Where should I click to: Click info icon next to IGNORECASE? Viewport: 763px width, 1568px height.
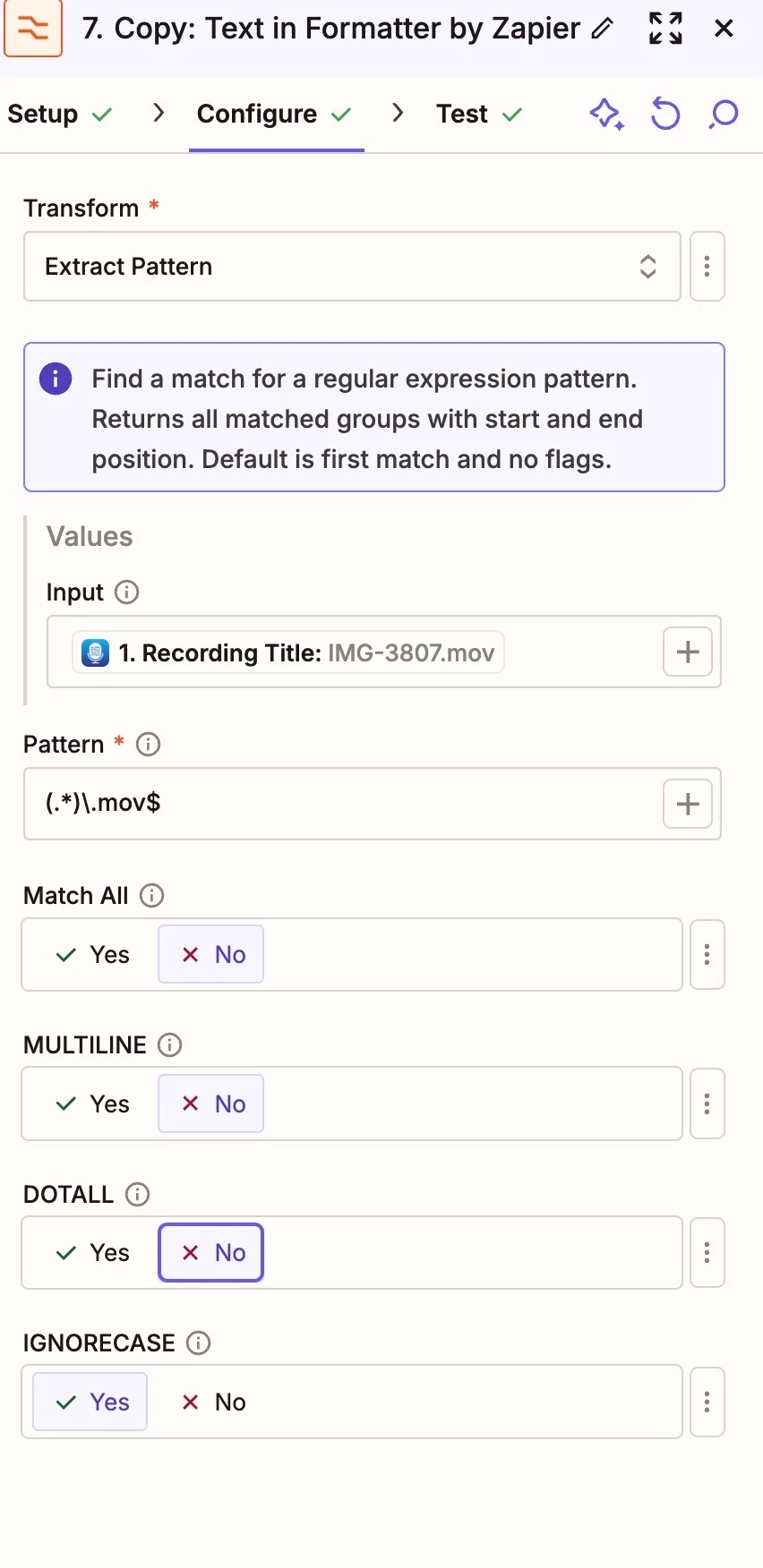198,1343
